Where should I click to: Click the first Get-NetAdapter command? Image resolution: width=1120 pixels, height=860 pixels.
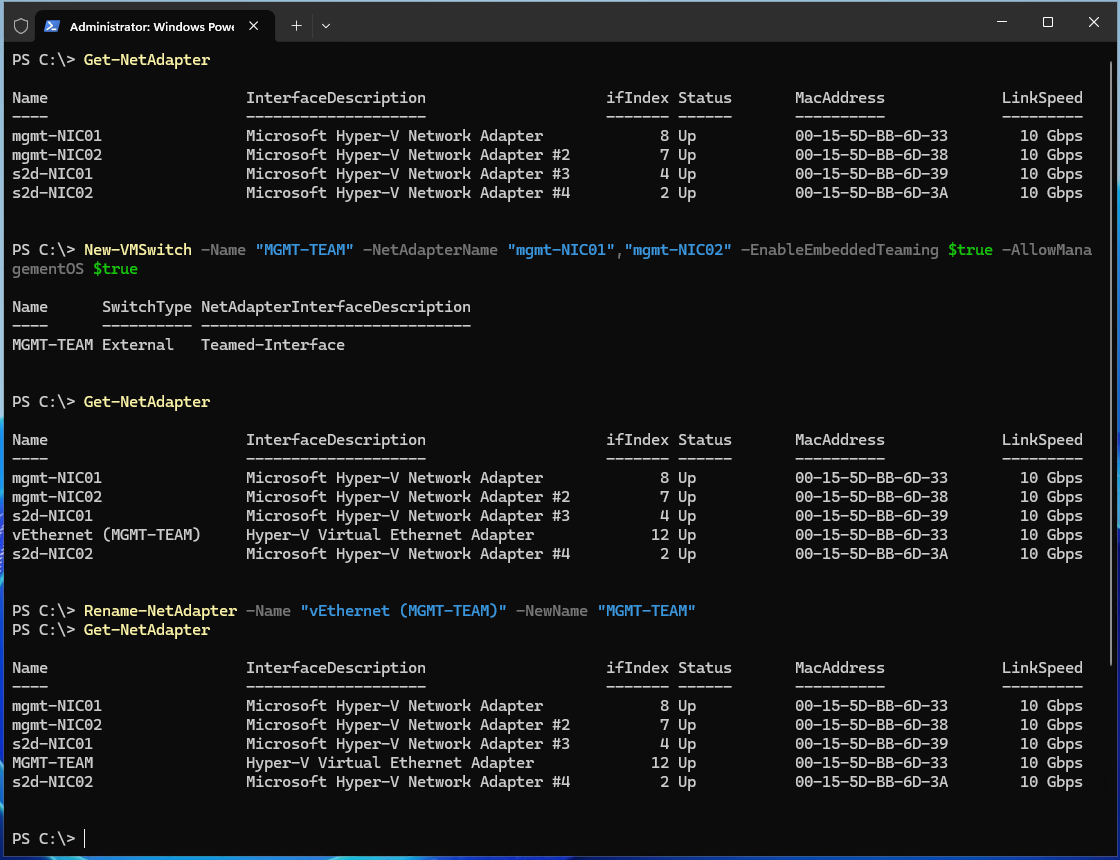(x=147, y=60)
